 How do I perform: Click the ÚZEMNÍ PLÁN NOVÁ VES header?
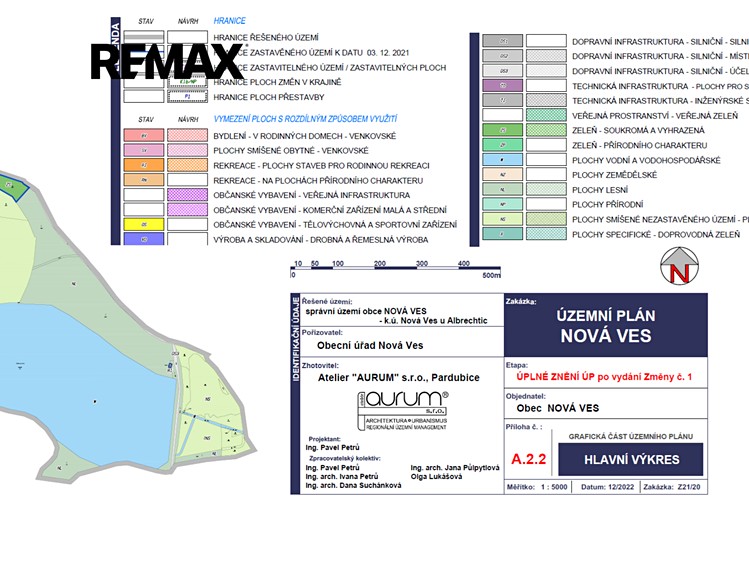pyautogui.click(x=606, y=326)
